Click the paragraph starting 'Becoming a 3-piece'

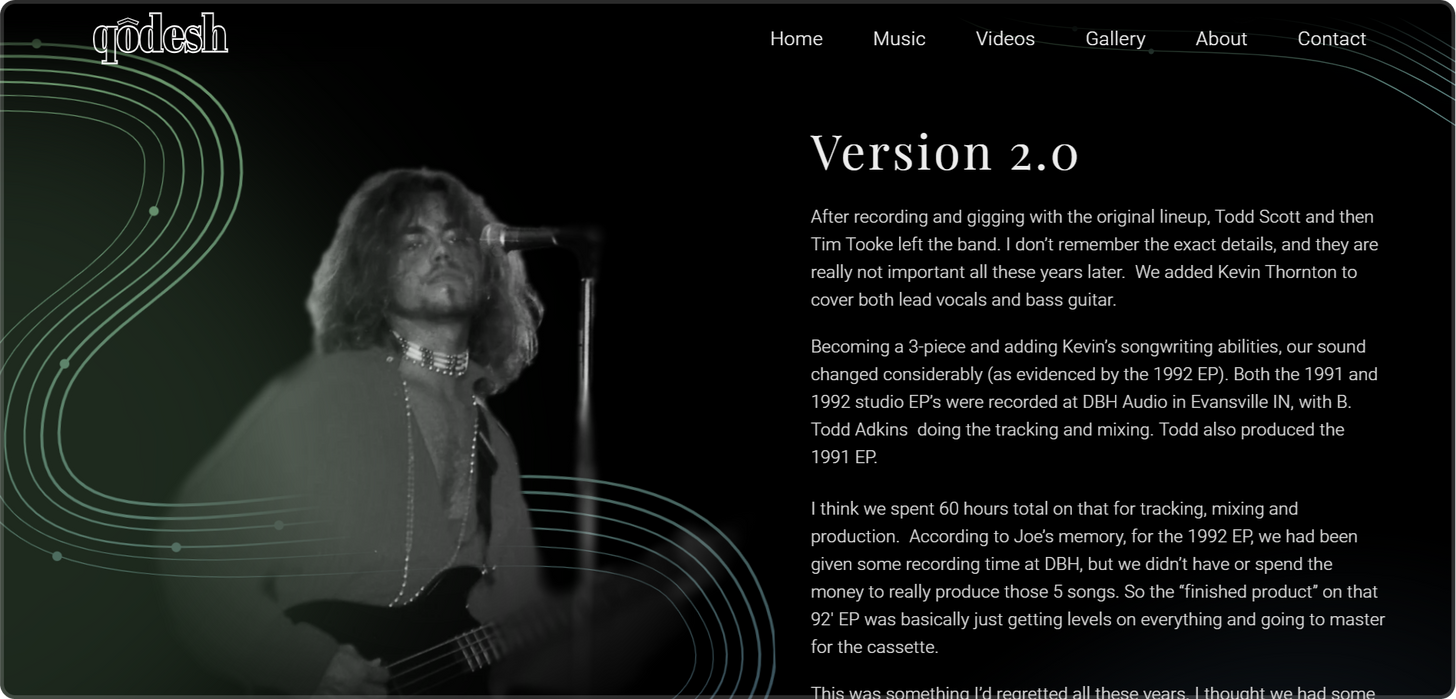[x=1094, y=402]
